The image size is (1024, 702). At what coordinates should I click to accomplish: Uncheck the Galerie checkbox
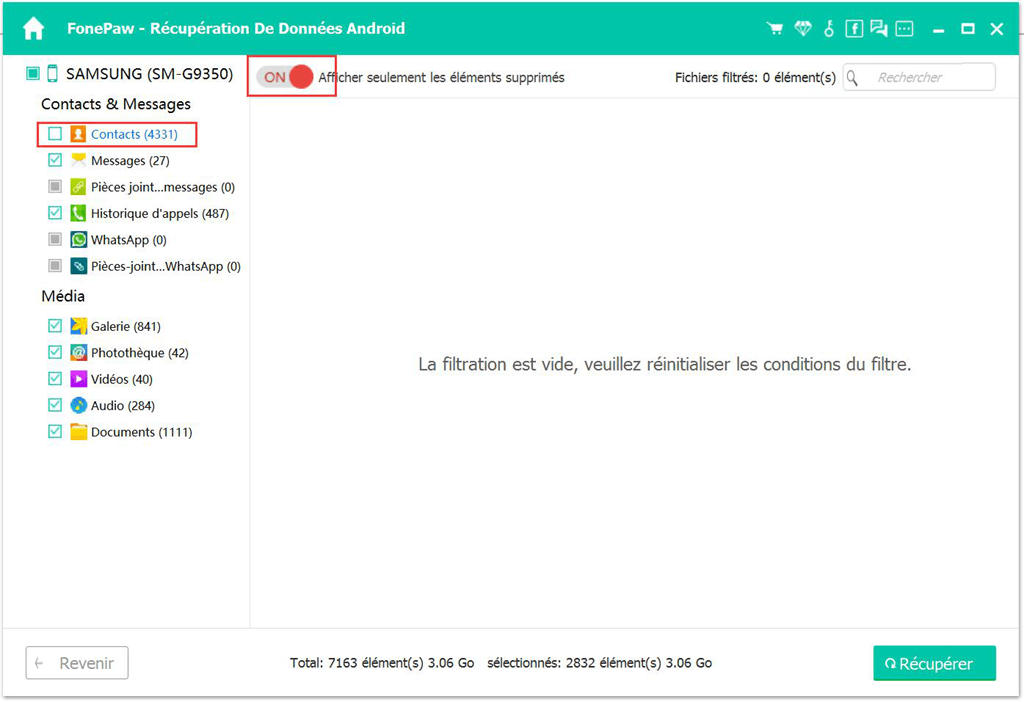pos(55,326)
